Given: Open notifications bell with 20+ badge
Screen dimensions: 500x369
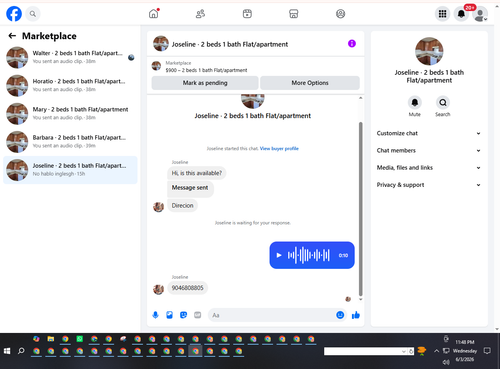Looking at the screenshot, I should tap(461, 14).
